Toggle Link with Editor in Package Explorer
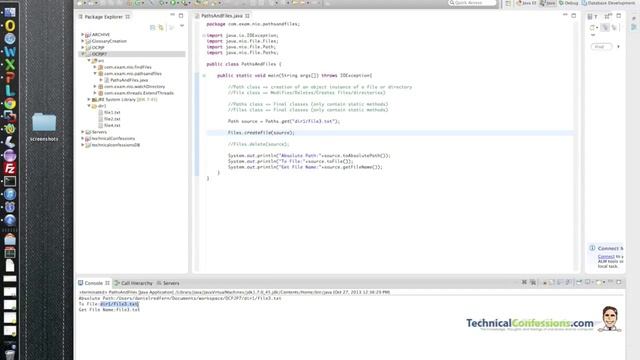Screen dimensions: 640x360 point(161,27)
